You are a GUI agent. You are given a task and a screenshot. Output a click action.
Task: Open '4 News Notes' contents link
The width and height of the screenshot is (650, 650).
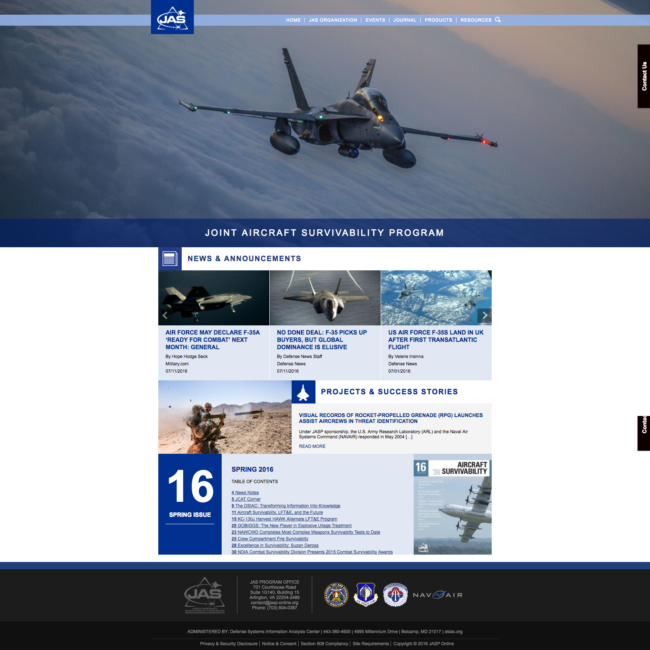(245, 492)
